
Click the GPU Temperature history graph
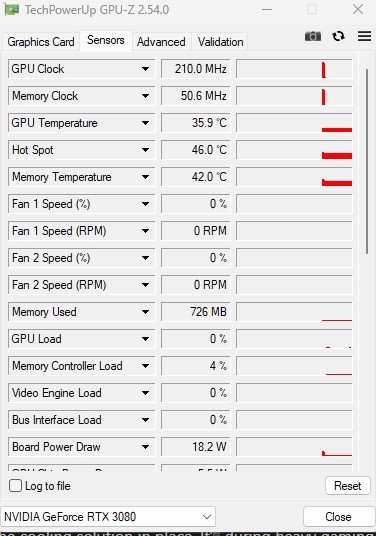click(294, 123)
